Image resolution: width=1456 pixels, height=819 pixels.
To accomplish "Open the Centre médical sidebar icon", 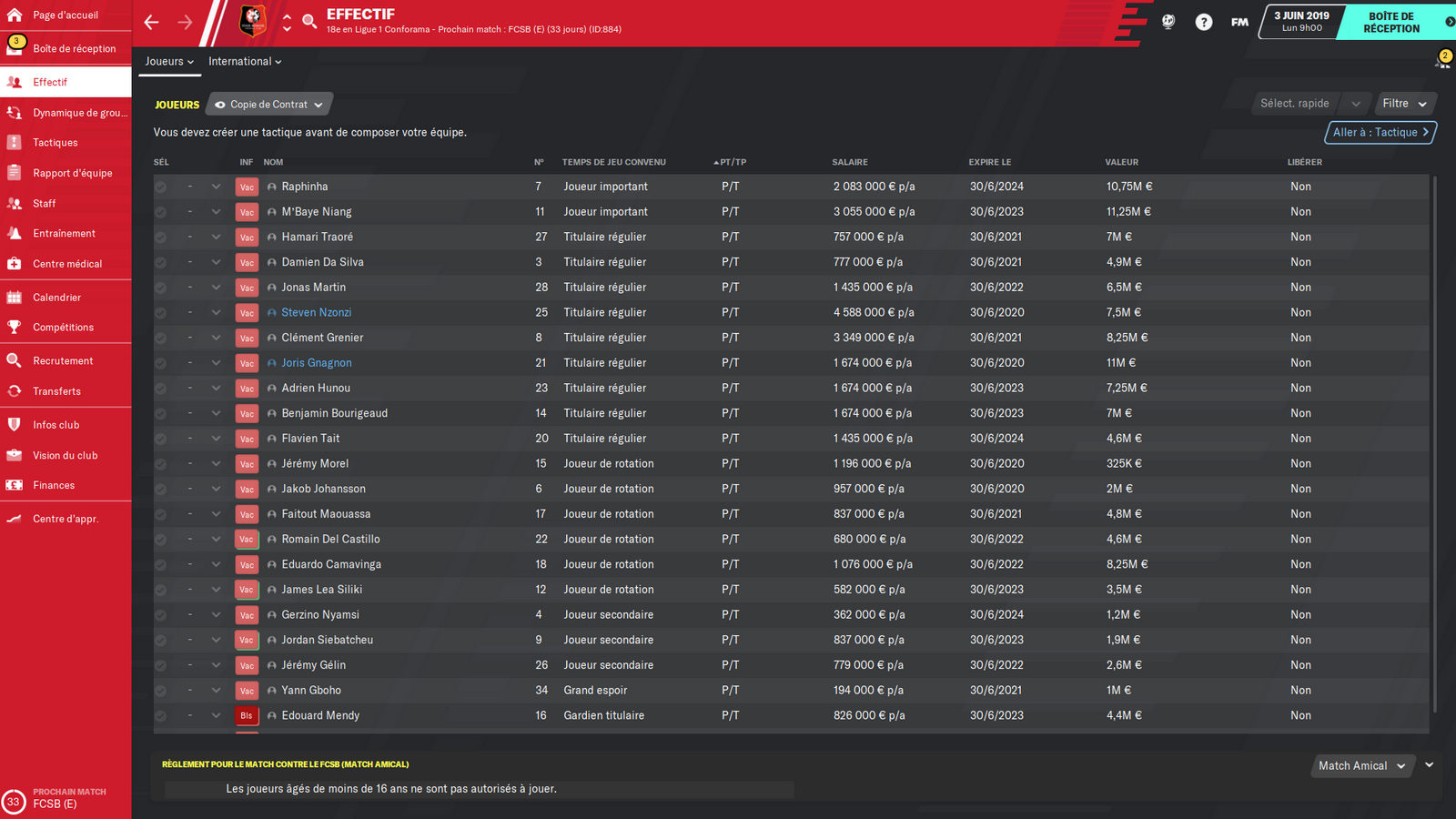I will pos(15,264).
